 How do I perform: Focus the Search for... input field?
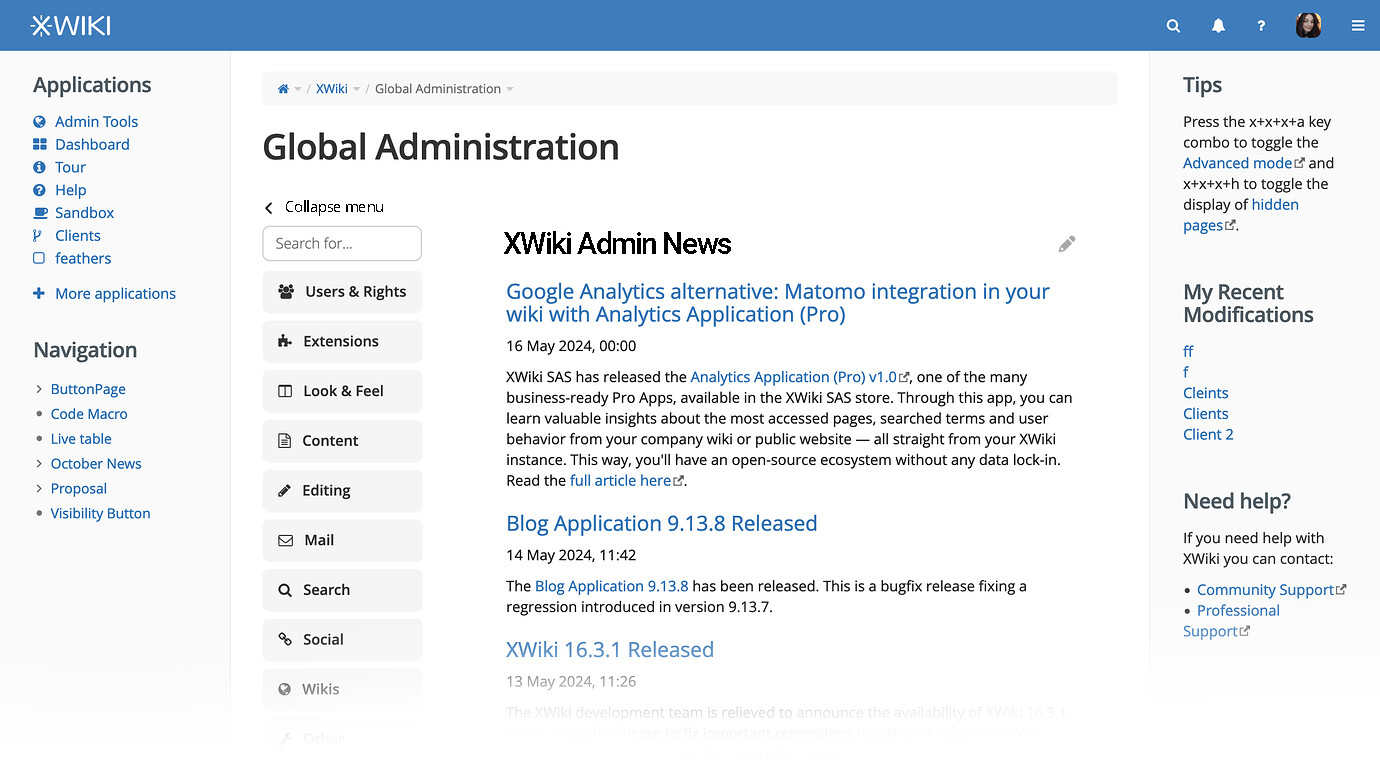click(342, 243)
